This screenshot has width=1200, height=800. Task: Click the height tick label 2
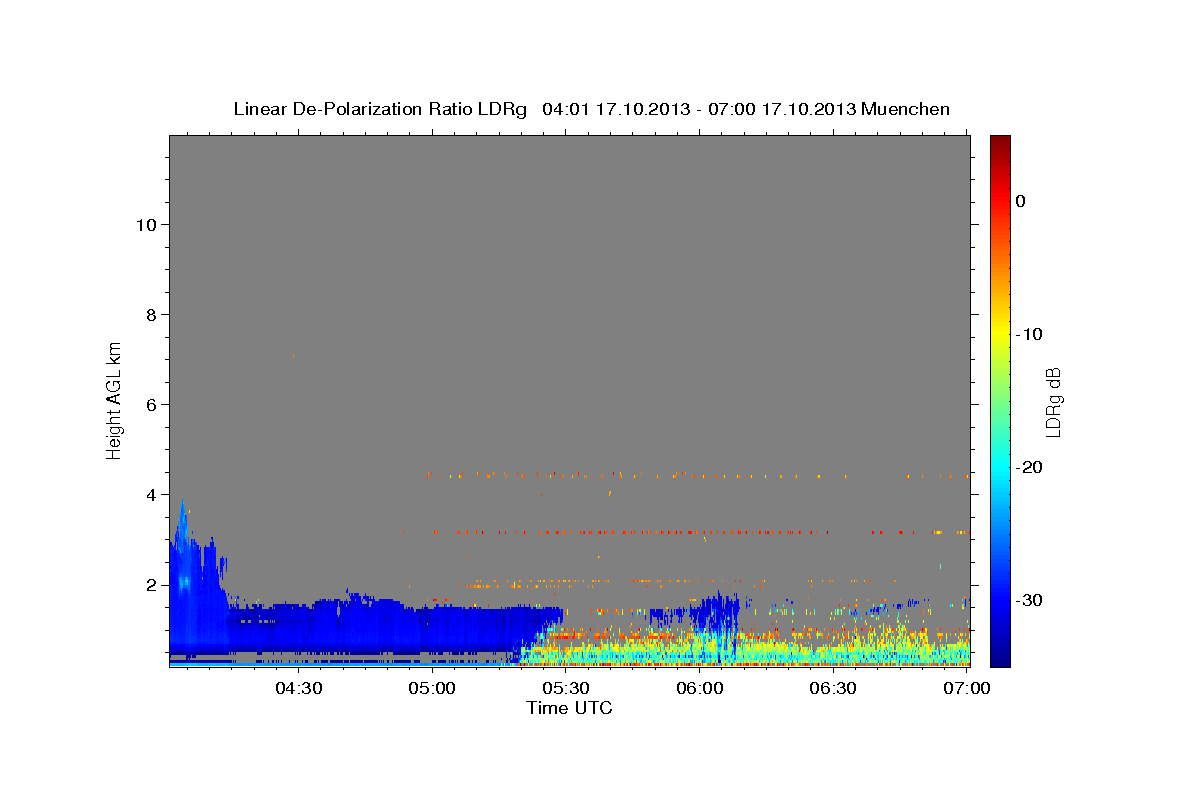[149, 585]
